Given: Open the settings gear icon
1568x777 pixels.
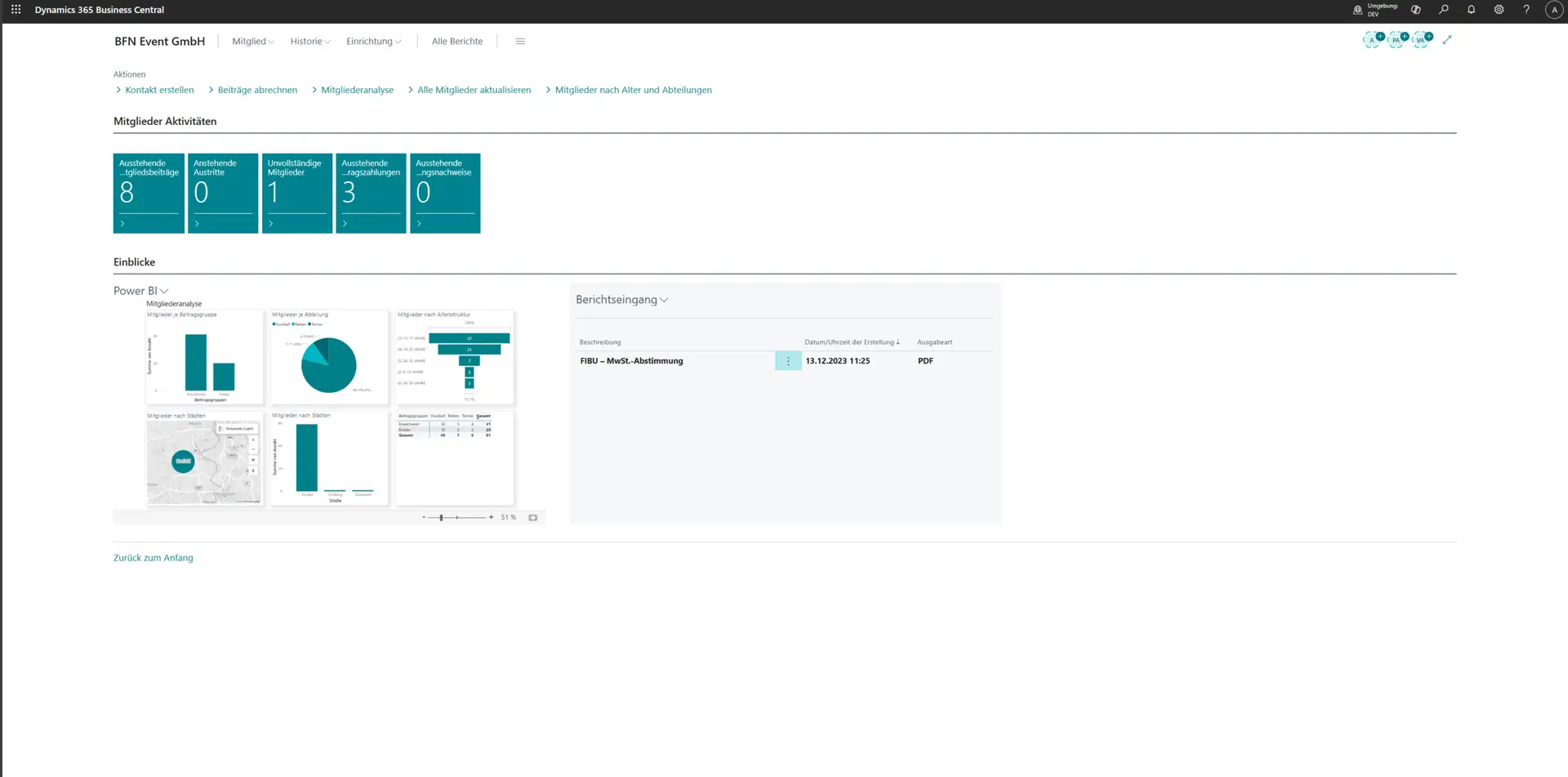Looking at the screenshot, I should [x=1499, y=10].
